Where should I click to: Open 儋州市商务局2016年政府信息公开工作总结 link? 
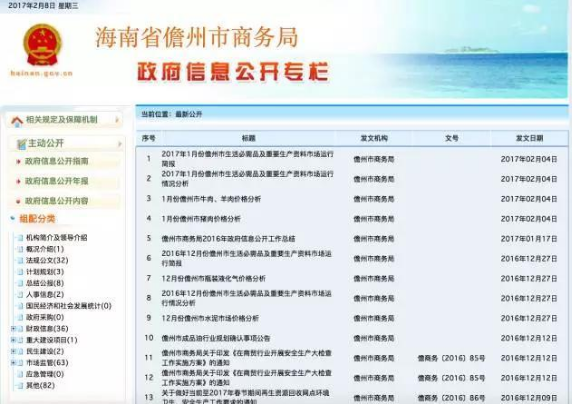pyautogui.click(x=228, y=239)
